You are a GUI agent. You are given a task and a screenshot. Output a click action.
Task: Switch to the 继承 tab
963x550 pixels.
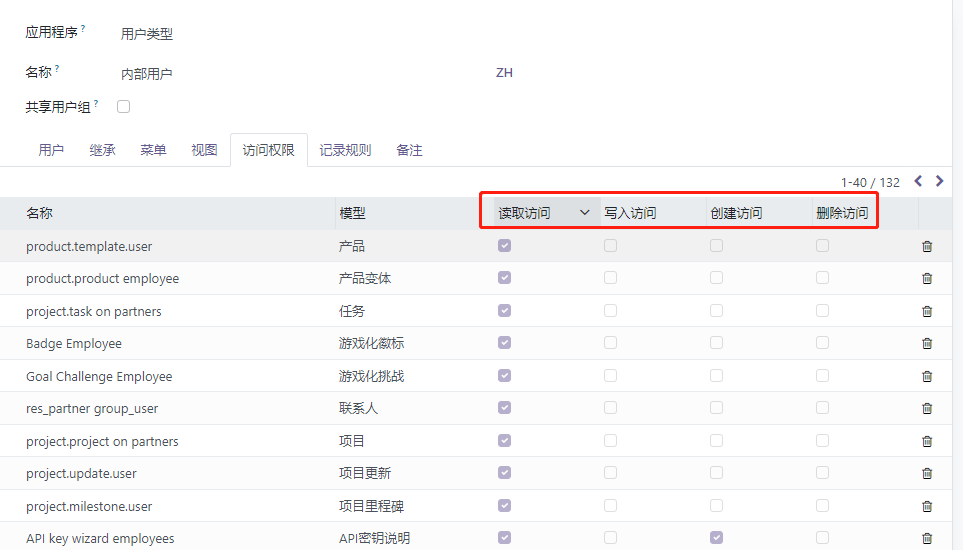(102, 150)
